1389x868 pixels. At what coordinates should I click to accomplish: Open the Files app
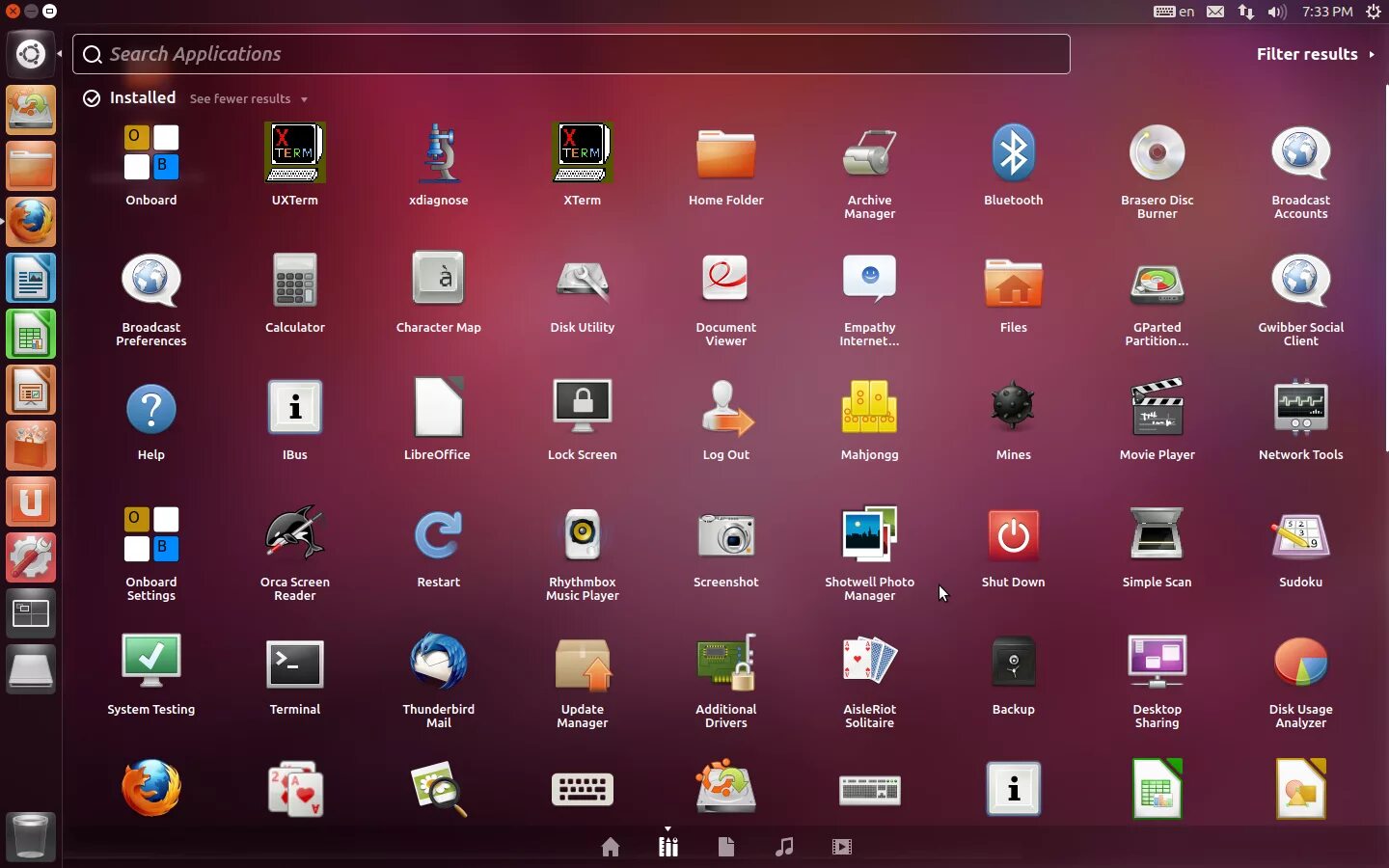1014,283
